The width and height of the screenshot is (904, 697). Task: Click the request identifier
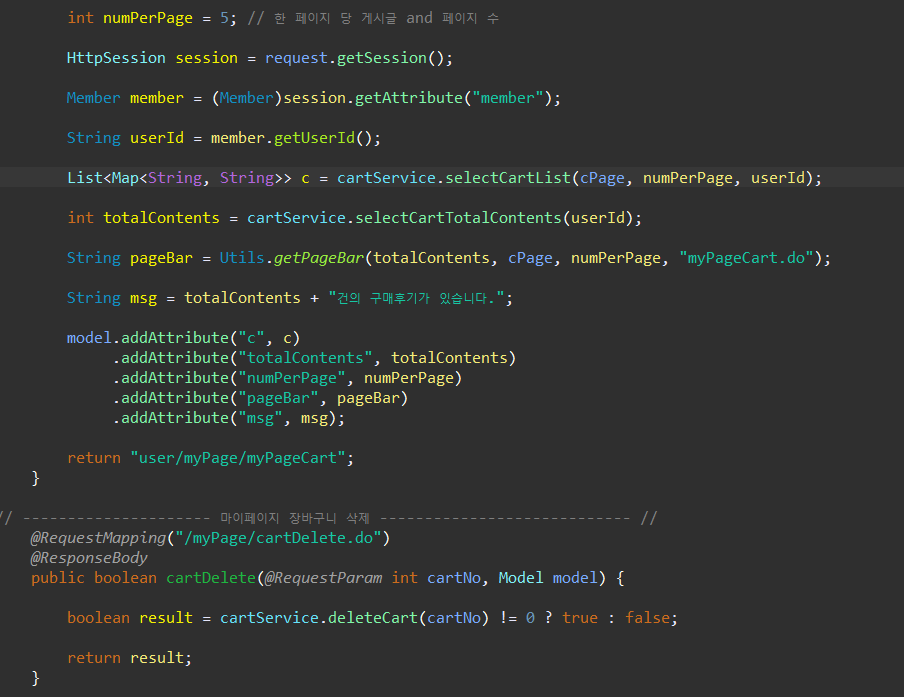click(x=296, y=58)
